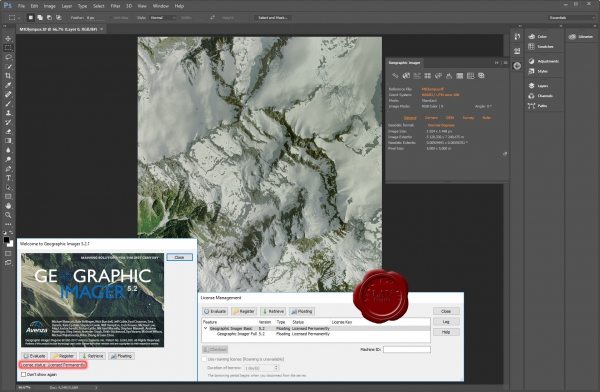Click Retrieve in License Management dialog
600x392 pixels.
tap(273, 311)
